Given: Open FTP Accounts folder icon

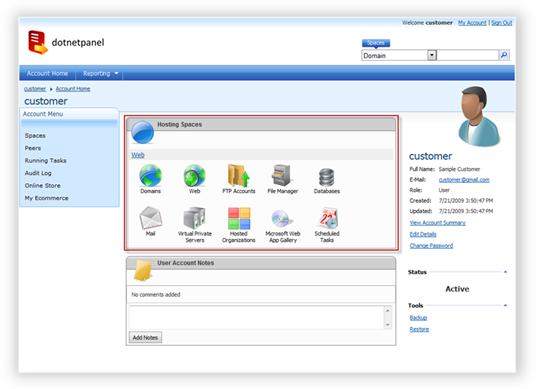Looking at the screenshot, I should click(x=239, y=176).
